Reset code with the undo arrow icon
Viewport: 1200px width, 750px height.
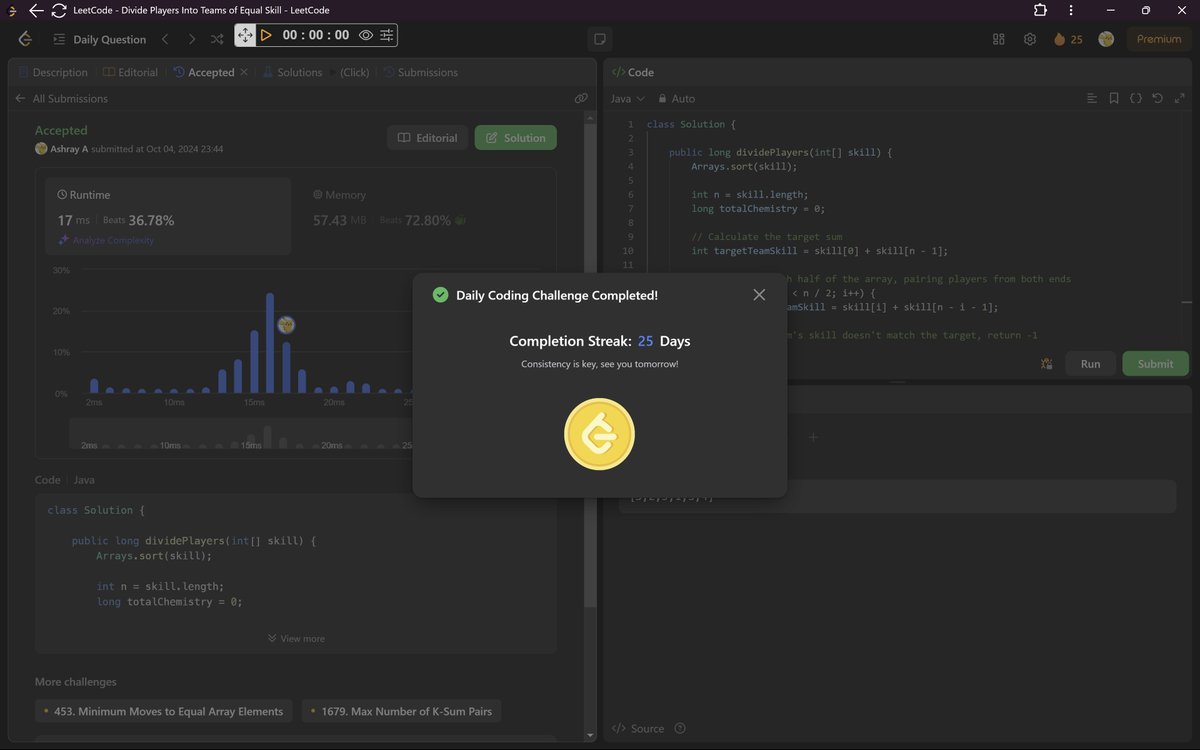click(x=1158, y=99)
